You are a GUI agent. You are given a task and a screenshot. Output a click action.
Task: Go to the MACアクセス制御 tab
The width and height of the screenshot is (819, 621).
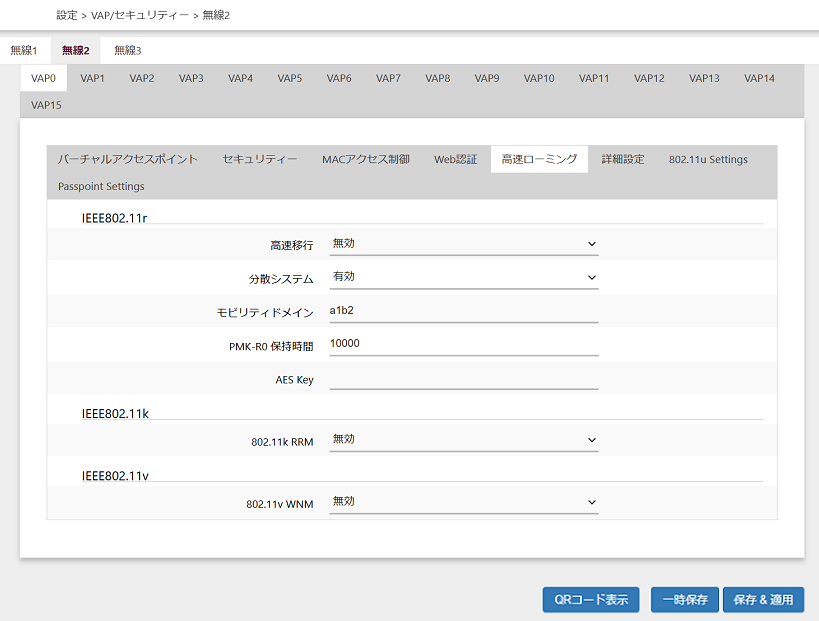pyautogui.click(x=366, y=159)
